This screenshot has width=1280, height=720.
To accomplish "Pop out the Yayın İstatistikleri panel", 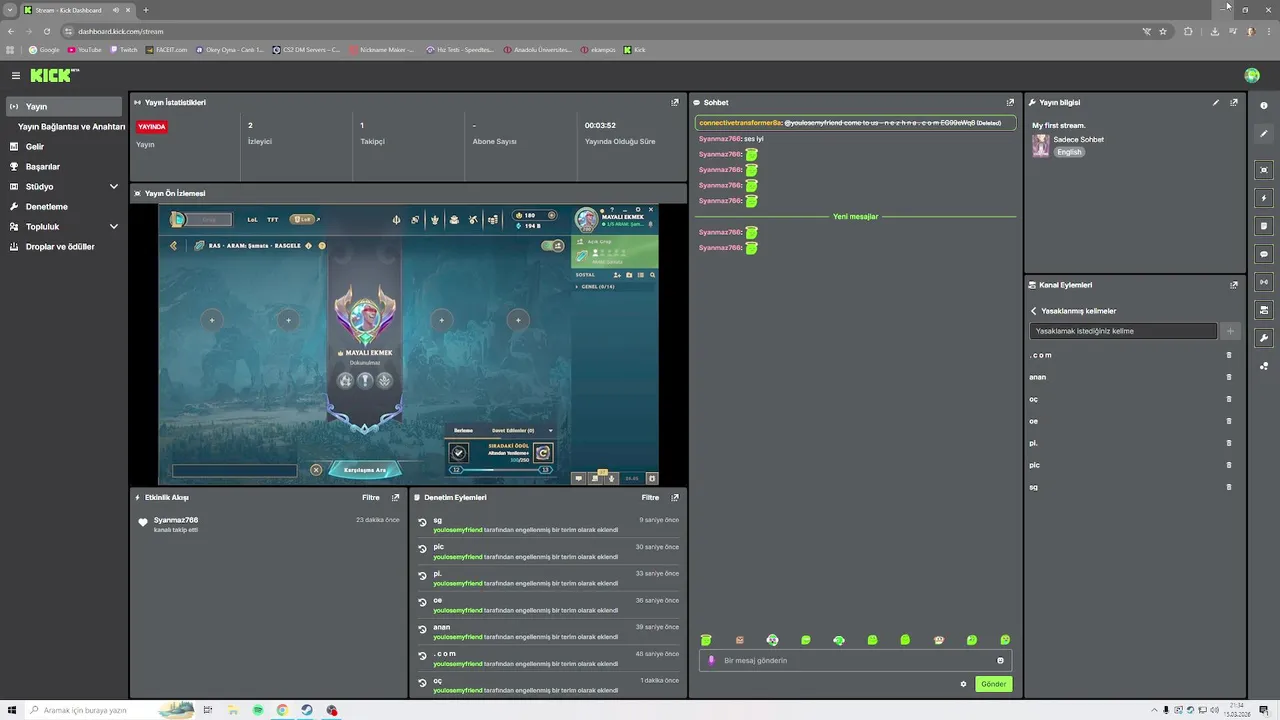I will [675, 102].
